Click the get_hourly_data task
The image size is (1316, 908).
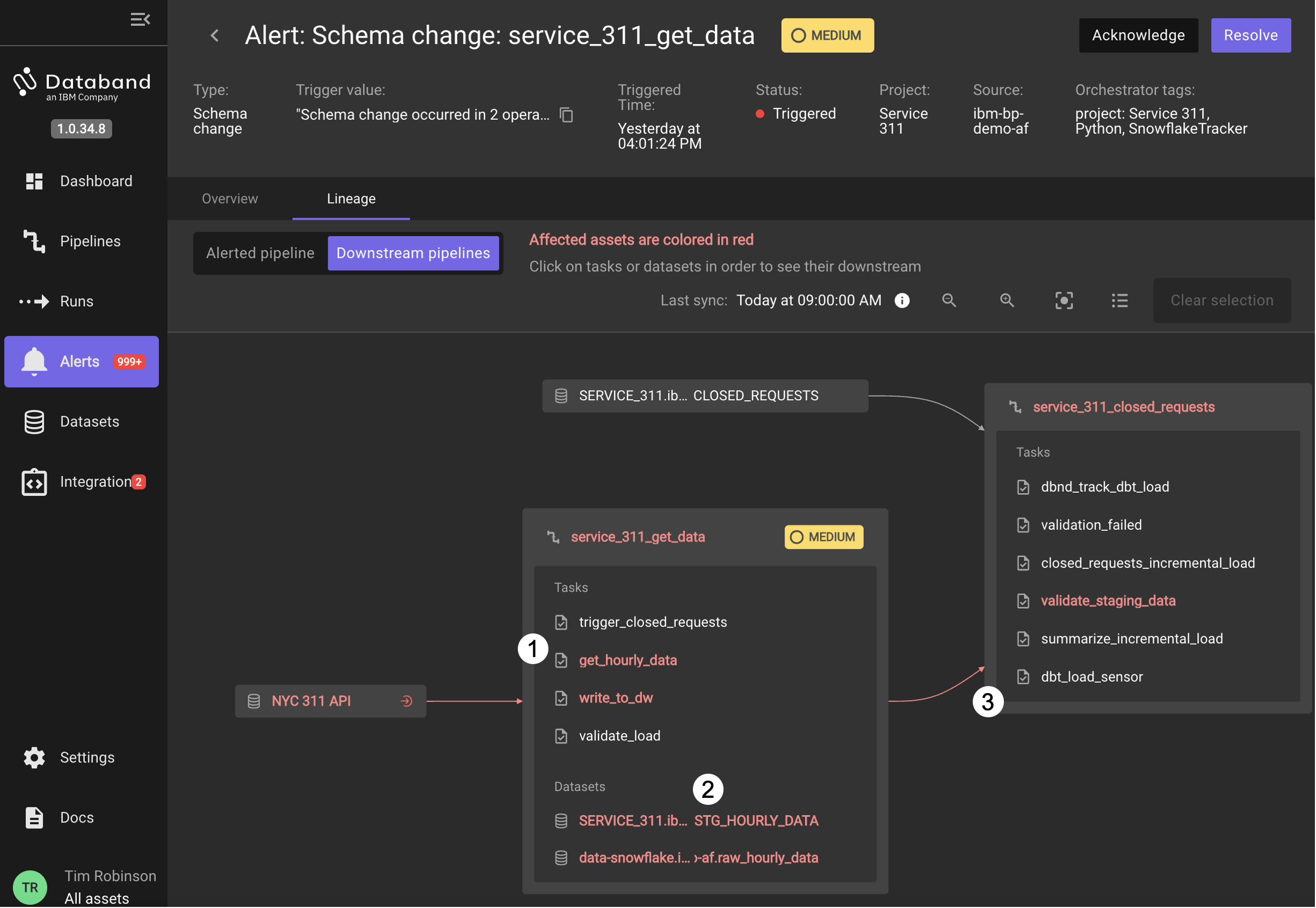click(x=628, y=660)
